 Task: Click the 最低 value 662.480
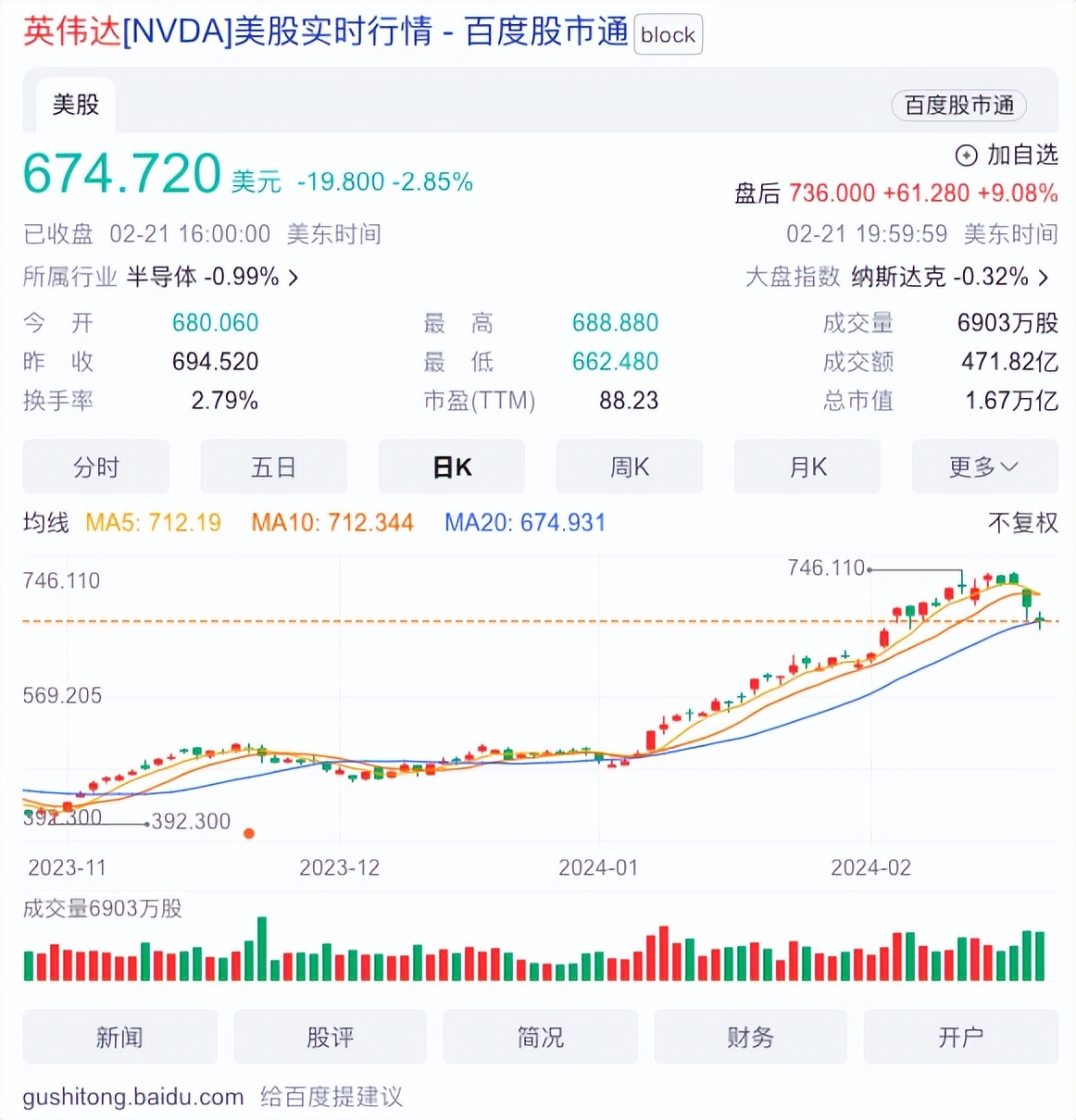click(x=615, y=362)
